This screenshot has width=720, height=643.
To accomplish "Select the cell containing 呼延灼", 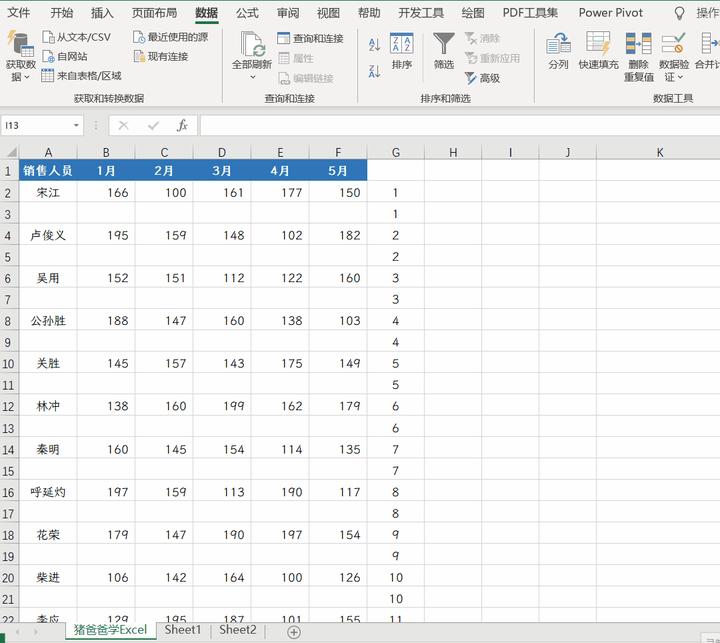I will coord(48,491).
